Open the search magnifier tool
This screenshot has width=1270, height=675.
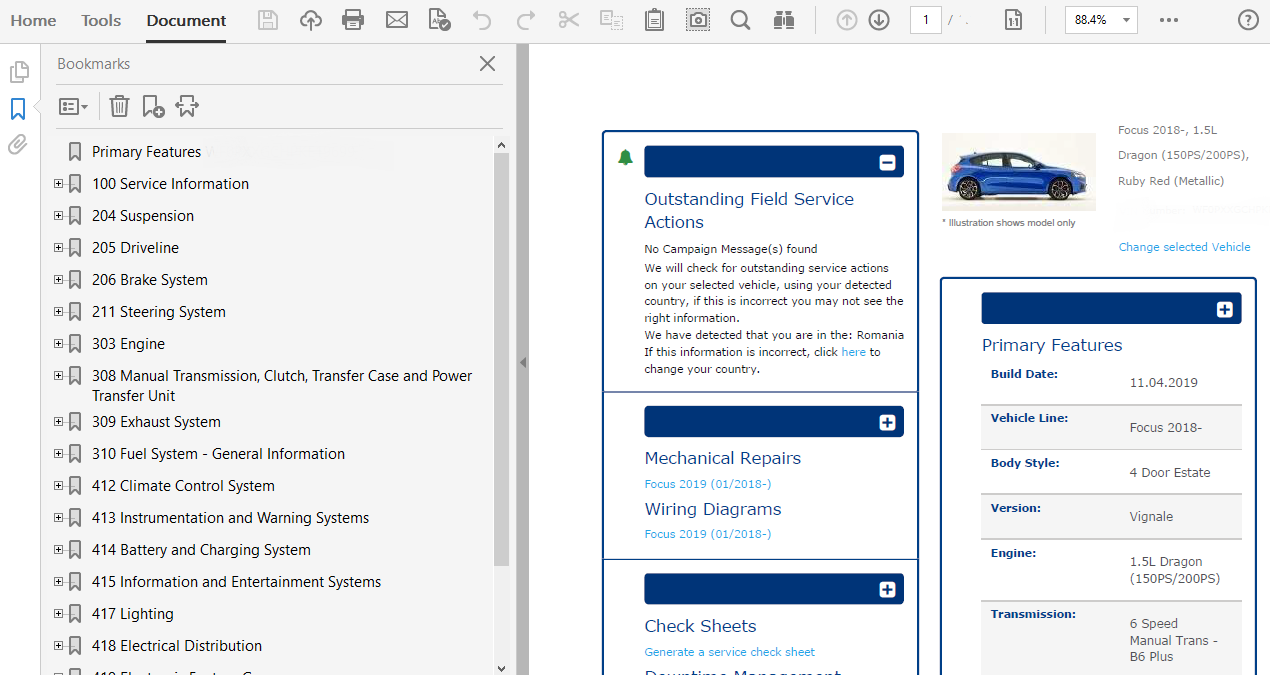pyautogui.click(x=740, y=20)
